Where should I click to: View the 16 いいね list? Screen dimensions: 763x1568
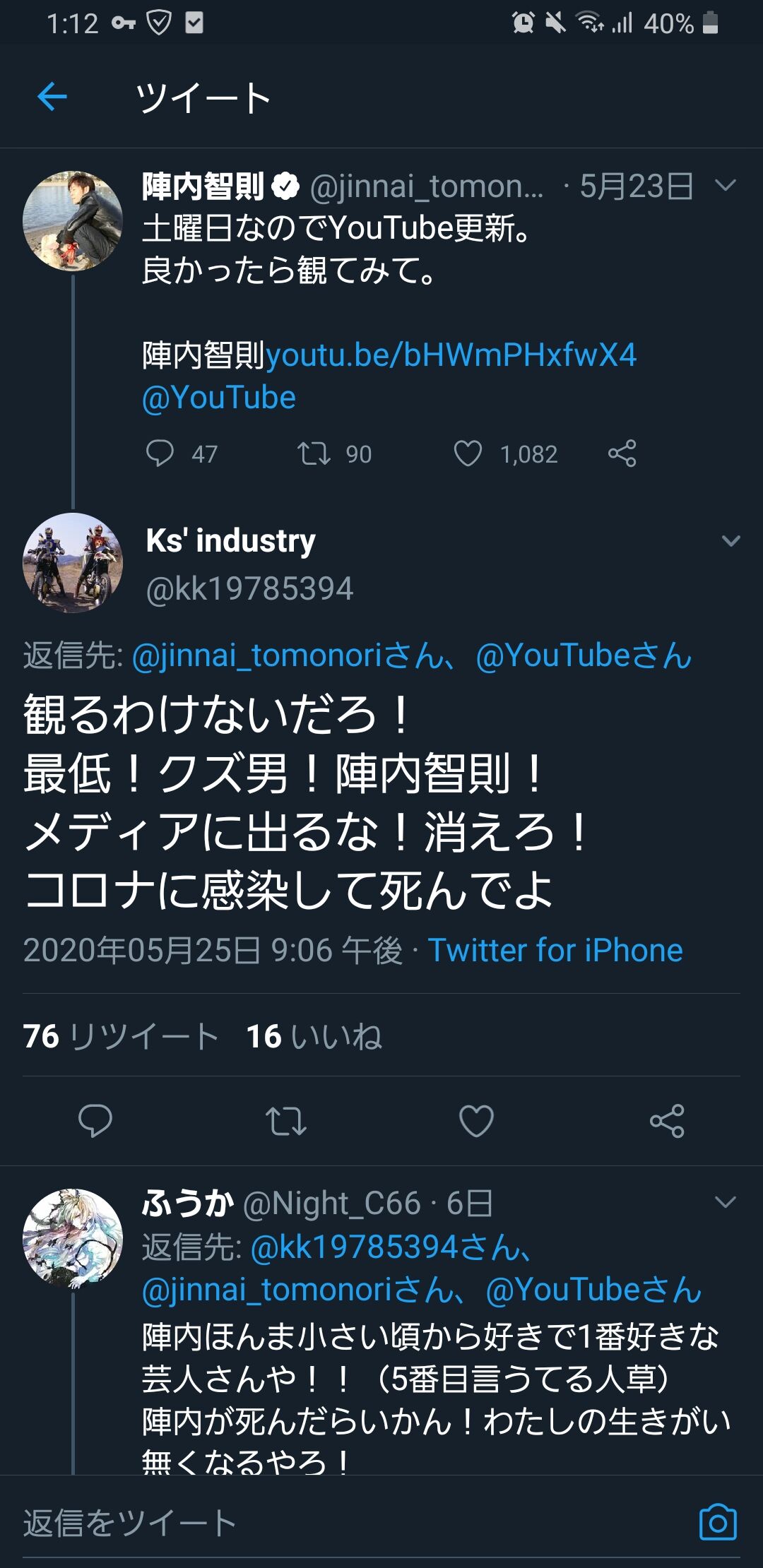[314, 1036]
